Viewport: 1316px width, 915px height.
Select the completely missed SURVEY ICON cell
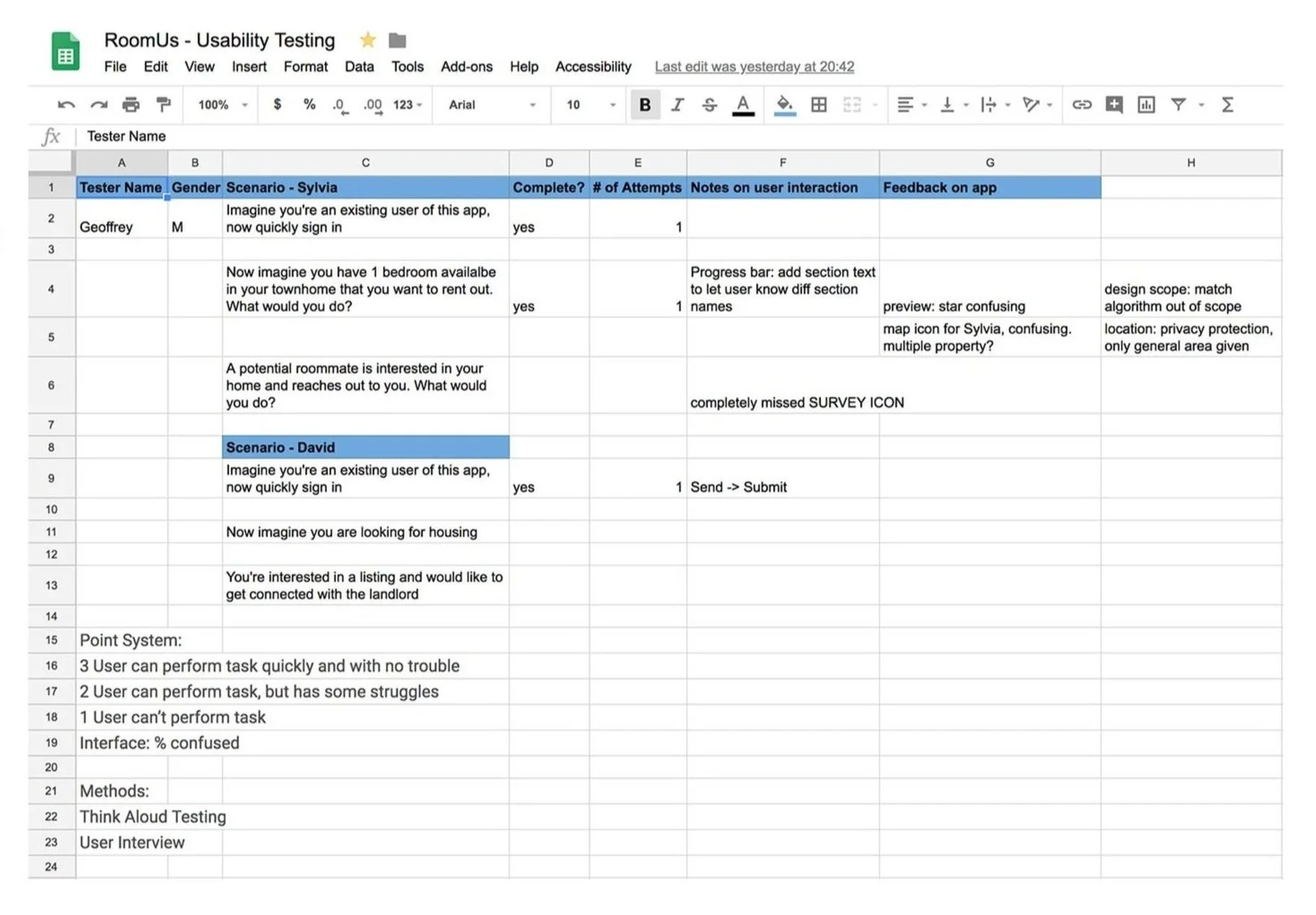(783, 385)
